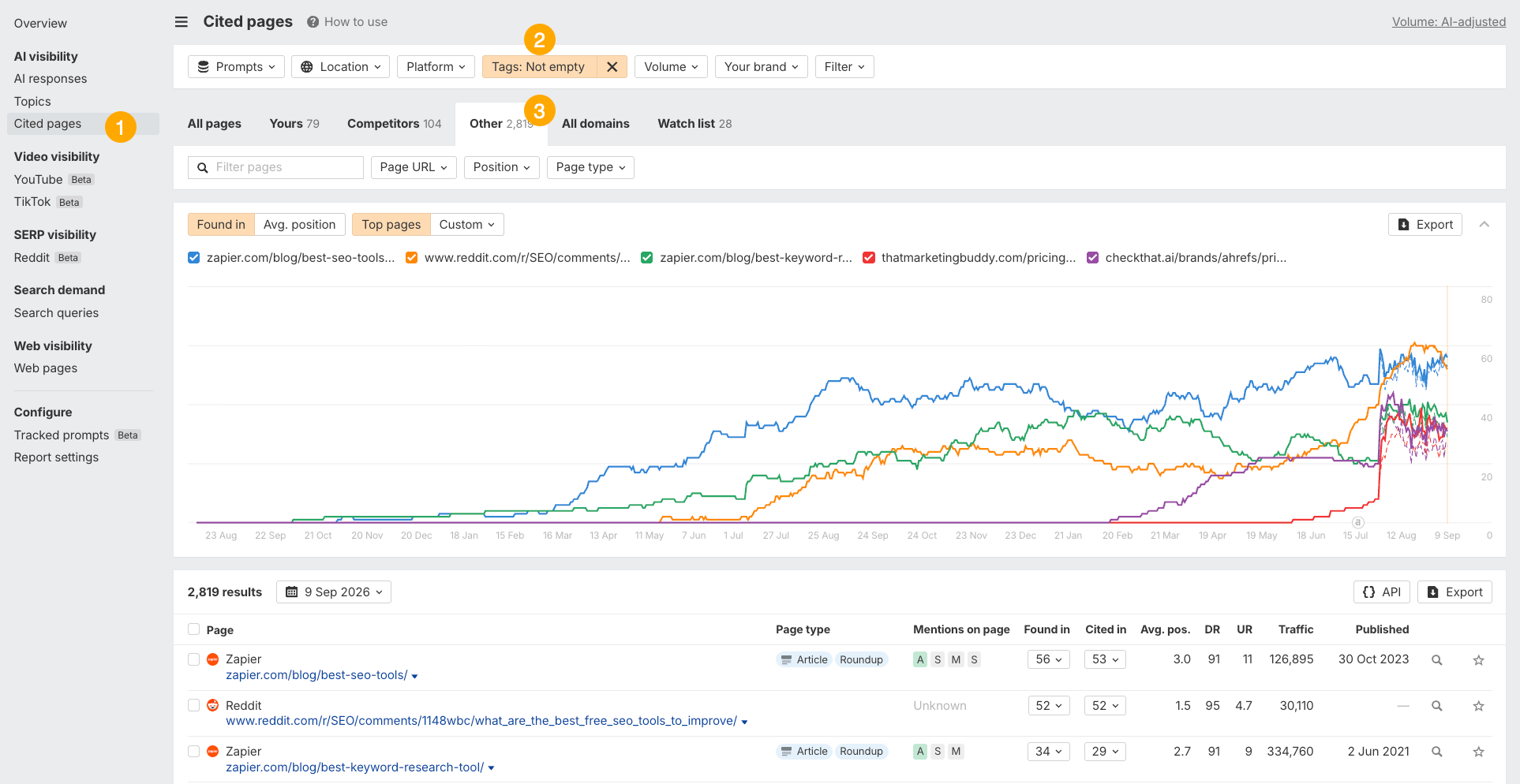This screenshot has width=1520, height=784.
Task: Switch to the Competitors 104 tab
Action: pyautogui.click(x=394, y=124)
